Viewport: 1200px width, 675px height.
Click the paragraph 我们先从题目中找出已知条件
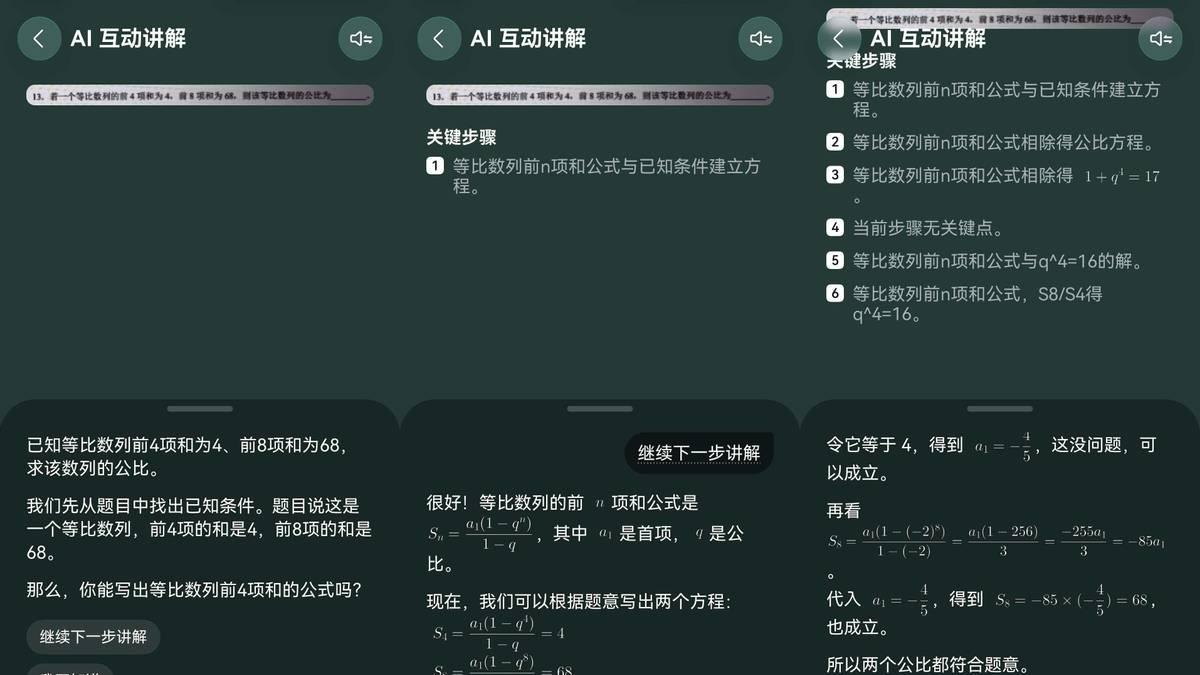(x=199, y=529)
